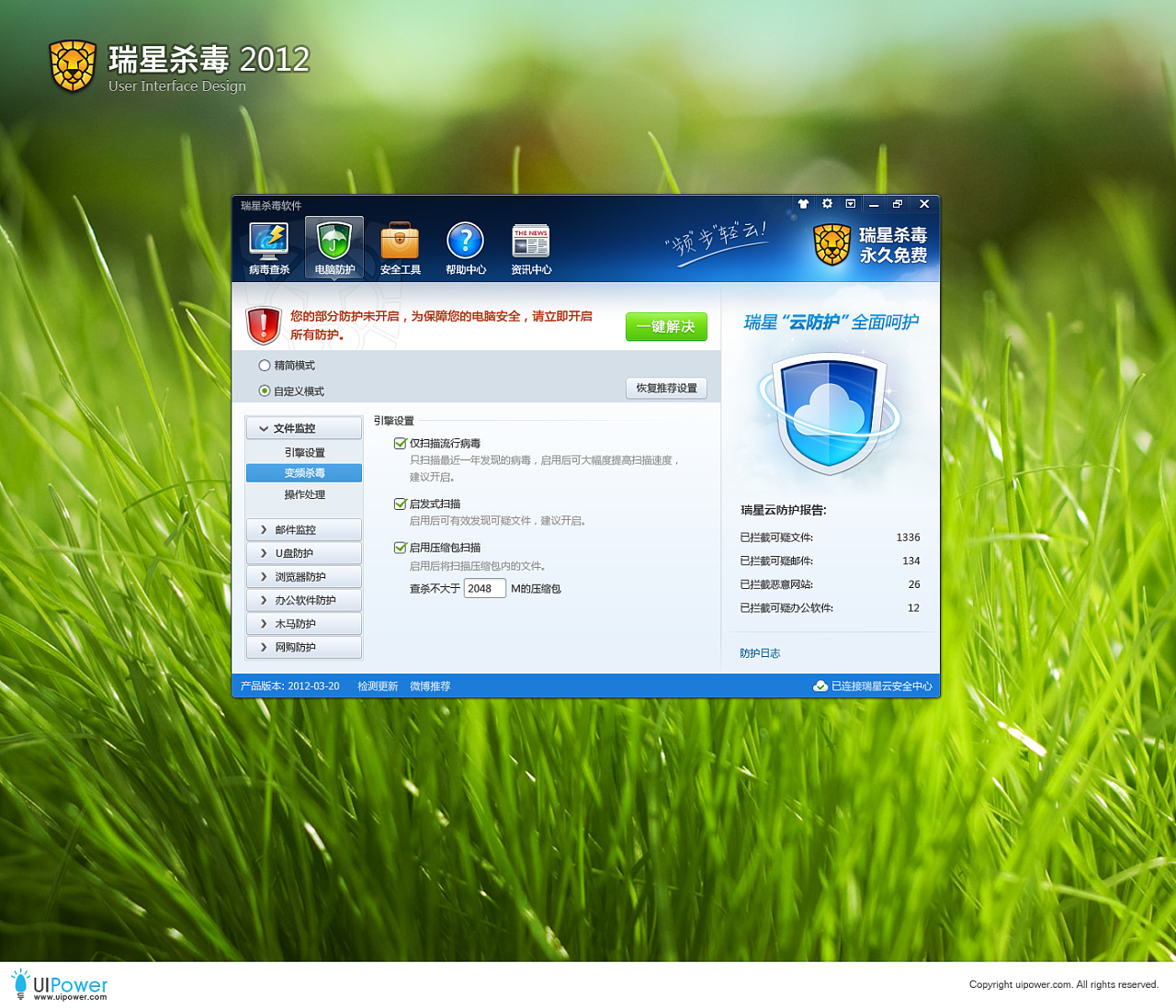
Task: Toggle the 启发式扫描 checkbox
Action: [401, 504]
